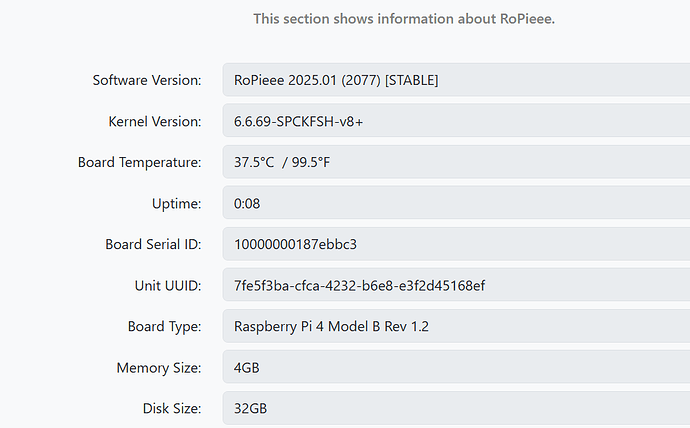Viewport: 690px width, 428px height.
Task: Click the Board Serial ID field 10000000187ebbc3
Action: coord(456,244)
